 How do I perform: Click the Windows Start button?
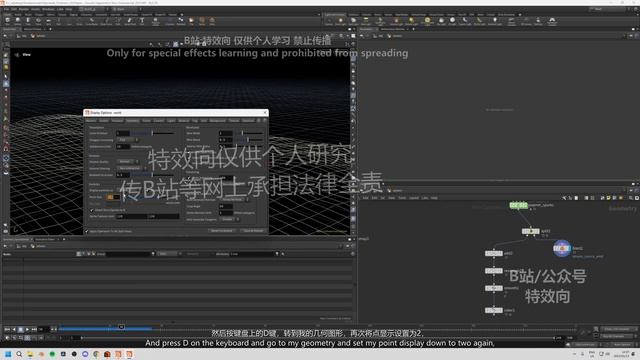pos(8,354)
